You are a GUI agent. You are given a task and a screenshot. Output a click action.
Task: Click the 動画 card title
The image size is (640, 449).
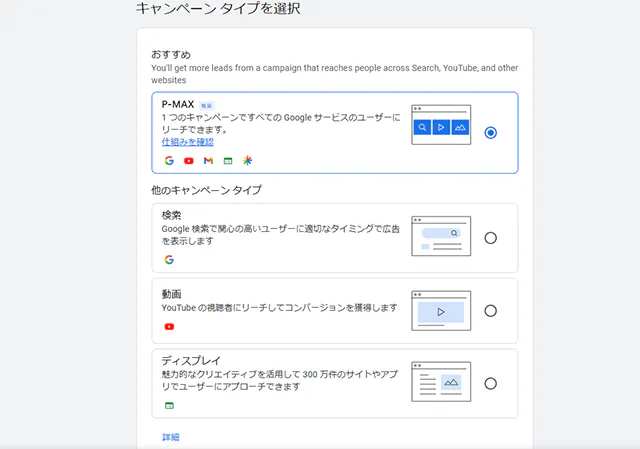point(171,294)
